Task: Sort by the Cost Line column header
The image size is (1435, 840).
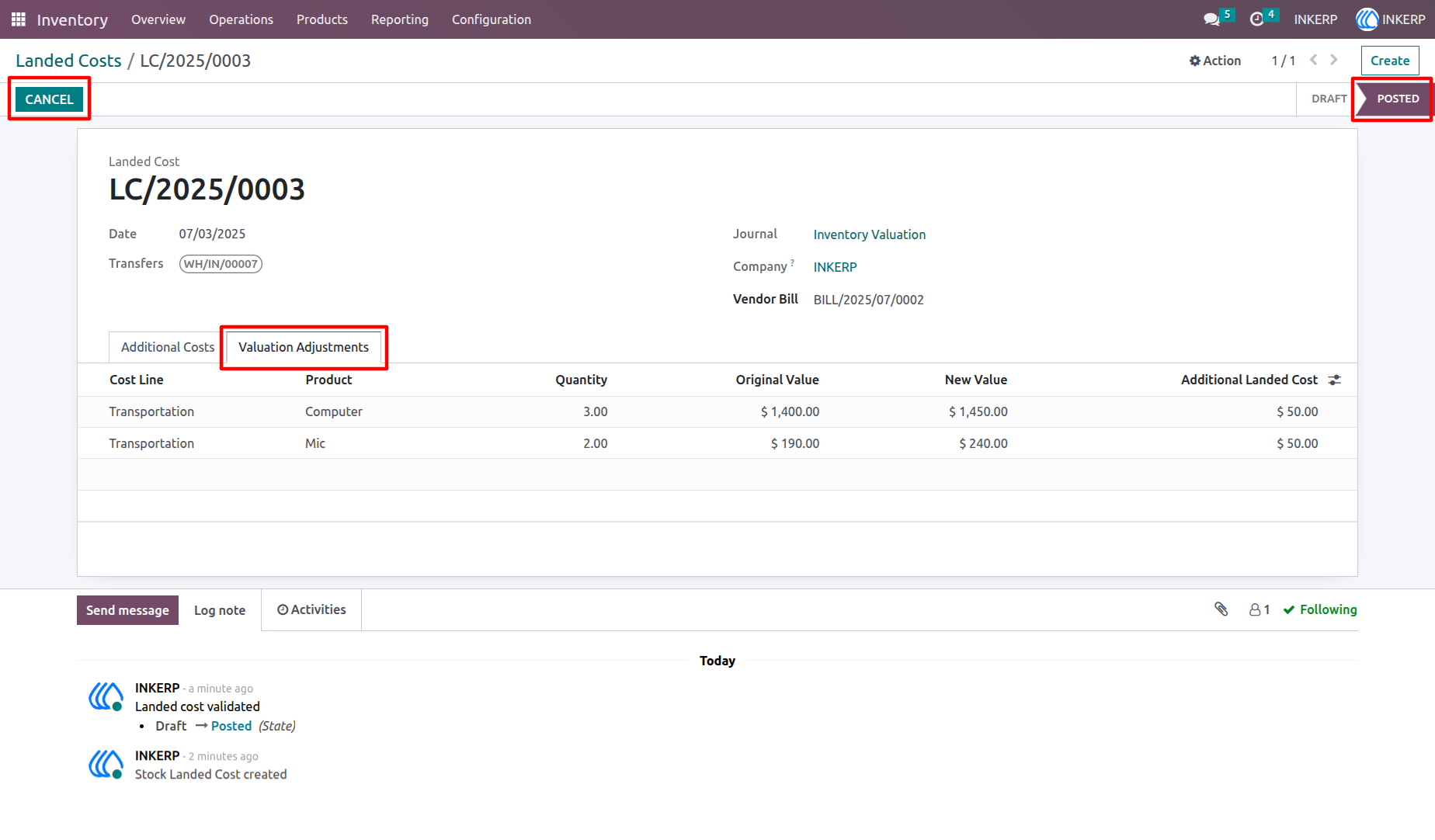Action: click(137, 380)
